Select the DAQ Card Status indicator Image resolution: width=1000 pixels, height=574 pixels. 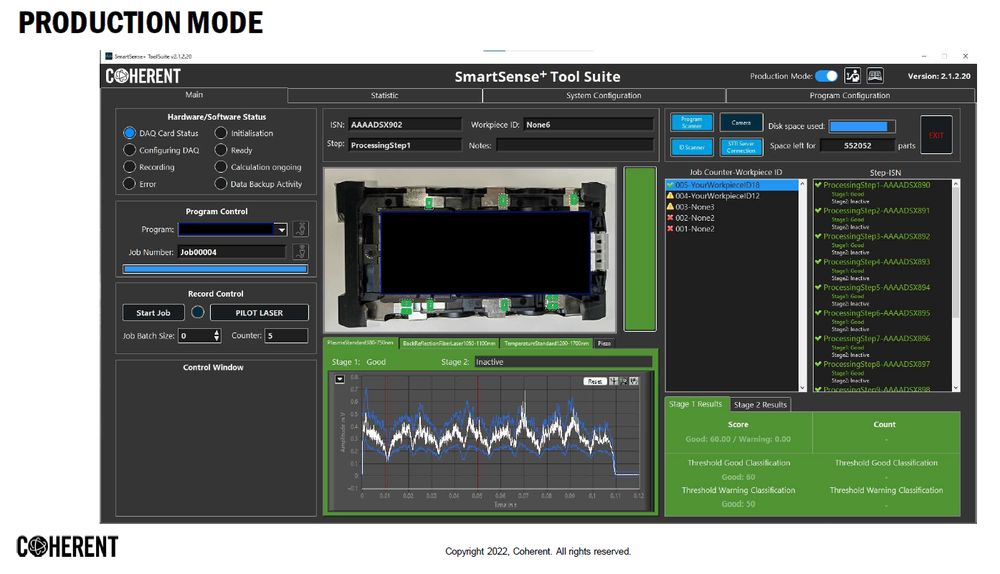[129, 133]
